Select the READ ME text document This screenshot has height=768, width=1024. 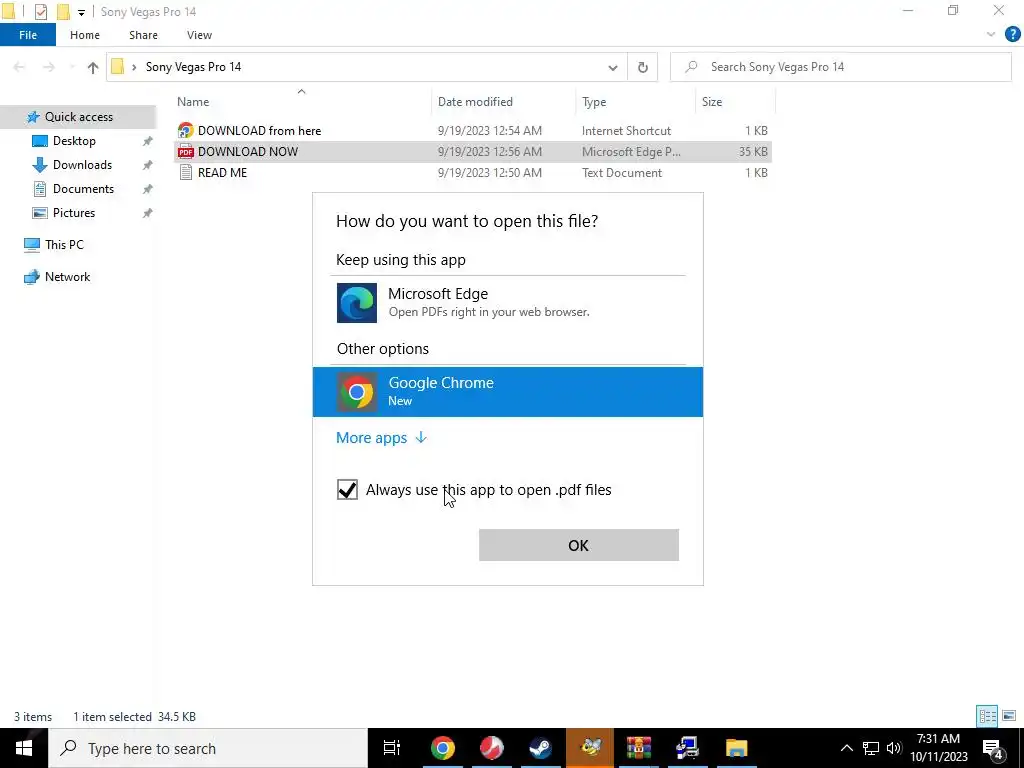pyautogui.click(x=473, y=172)
